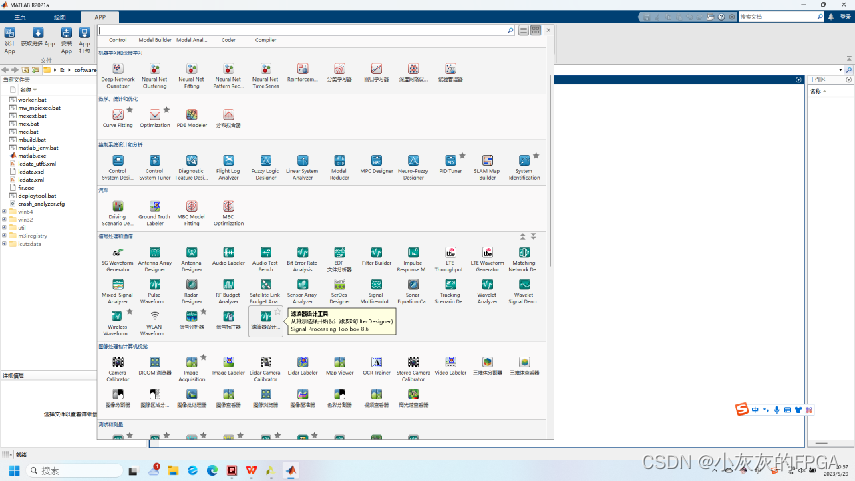This screenshot has height=481, width=855.
Task: Open the Audio Labeler app
Action: [x=228, y=256]
